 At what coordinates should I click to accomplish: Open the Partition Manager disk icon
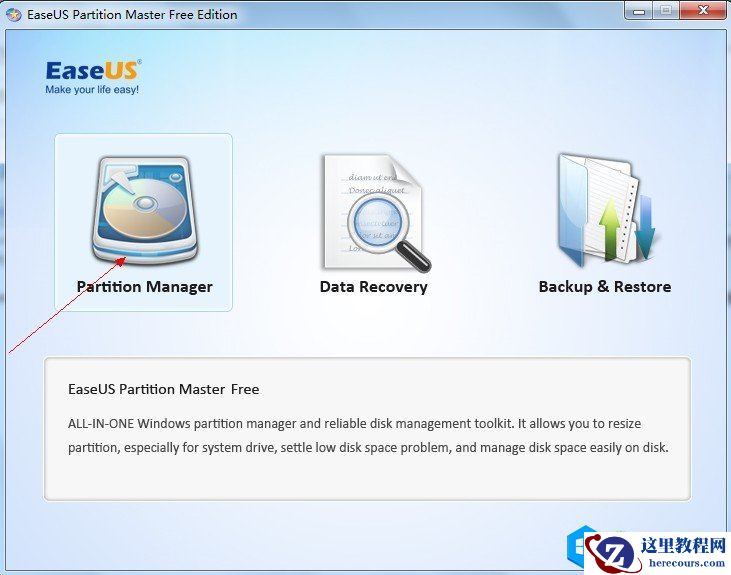tap(145, 209)
